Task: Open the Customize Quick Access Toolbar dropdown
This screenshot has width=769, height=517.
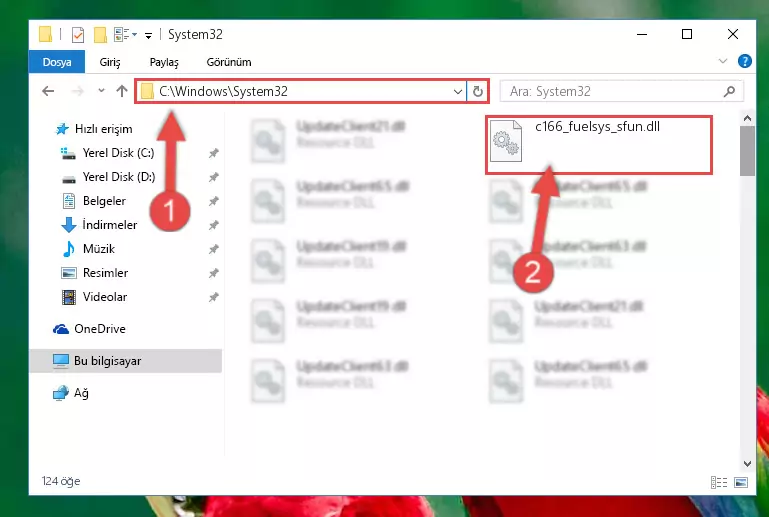Action: [x=148, y=35]
